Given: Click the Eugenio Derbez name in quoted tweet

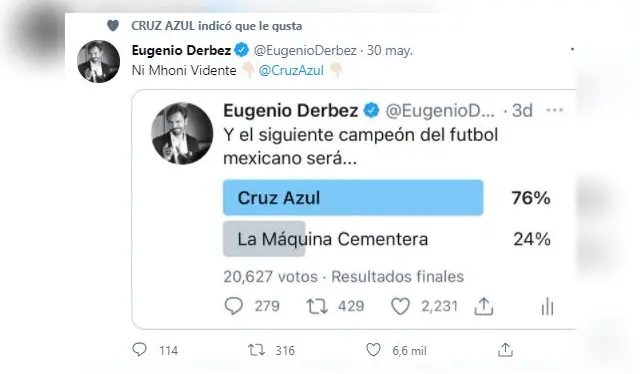Looking at the screenshot, I should coord(291,111).
